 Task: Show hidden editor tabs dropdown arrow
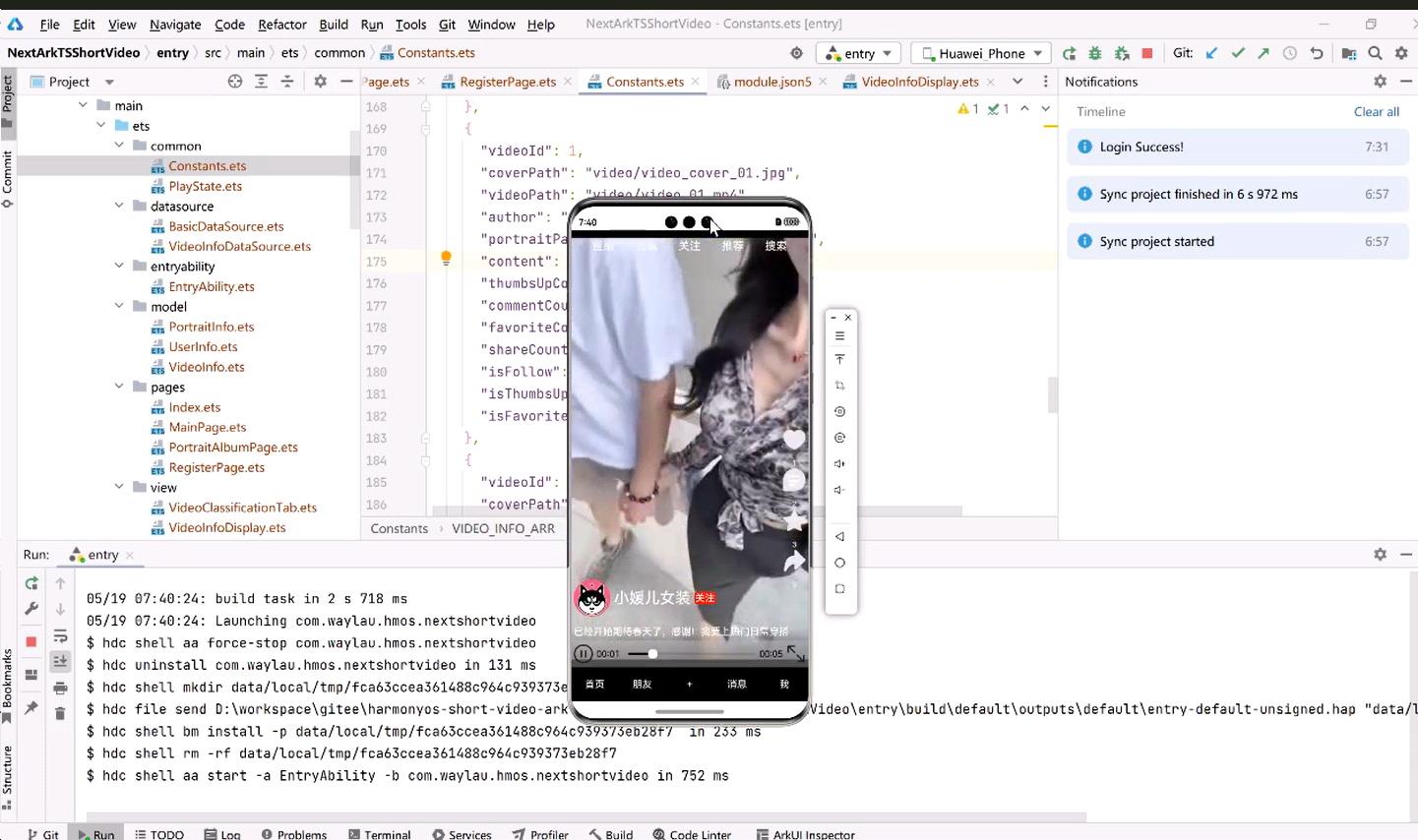coord(1017,82)
